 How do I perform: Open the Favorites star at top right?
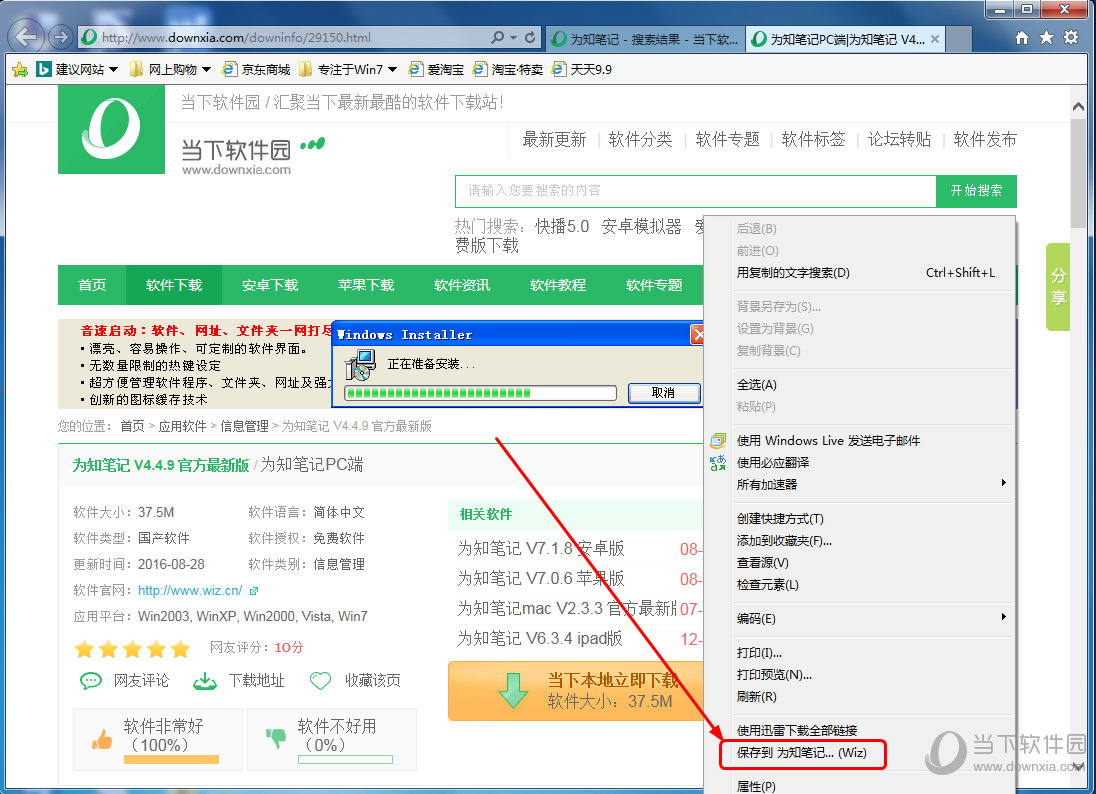[1046, 38]
